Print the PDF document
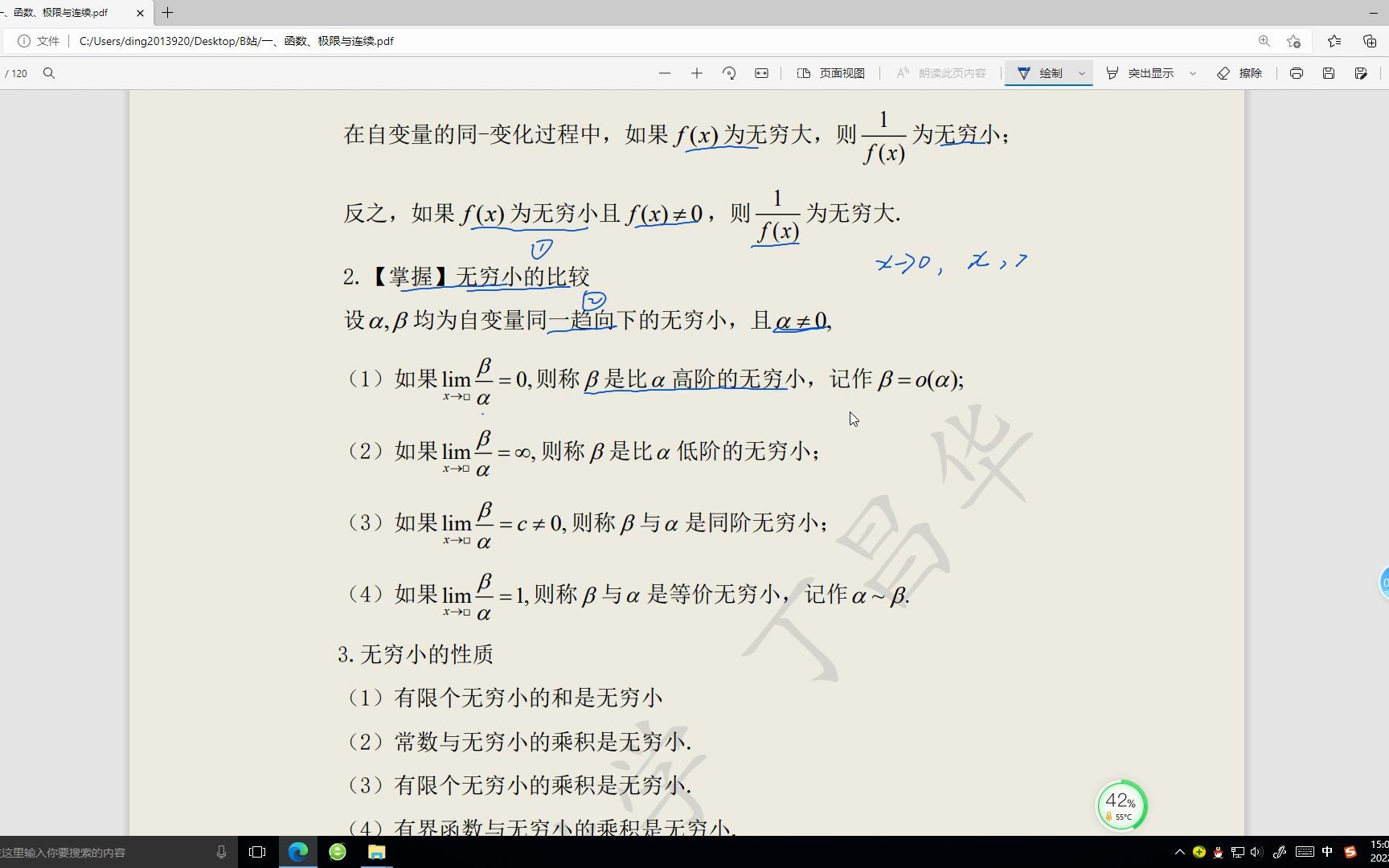Image resolution: width=1389 pixels, height=868 pixels. (x=1296, y=73)
